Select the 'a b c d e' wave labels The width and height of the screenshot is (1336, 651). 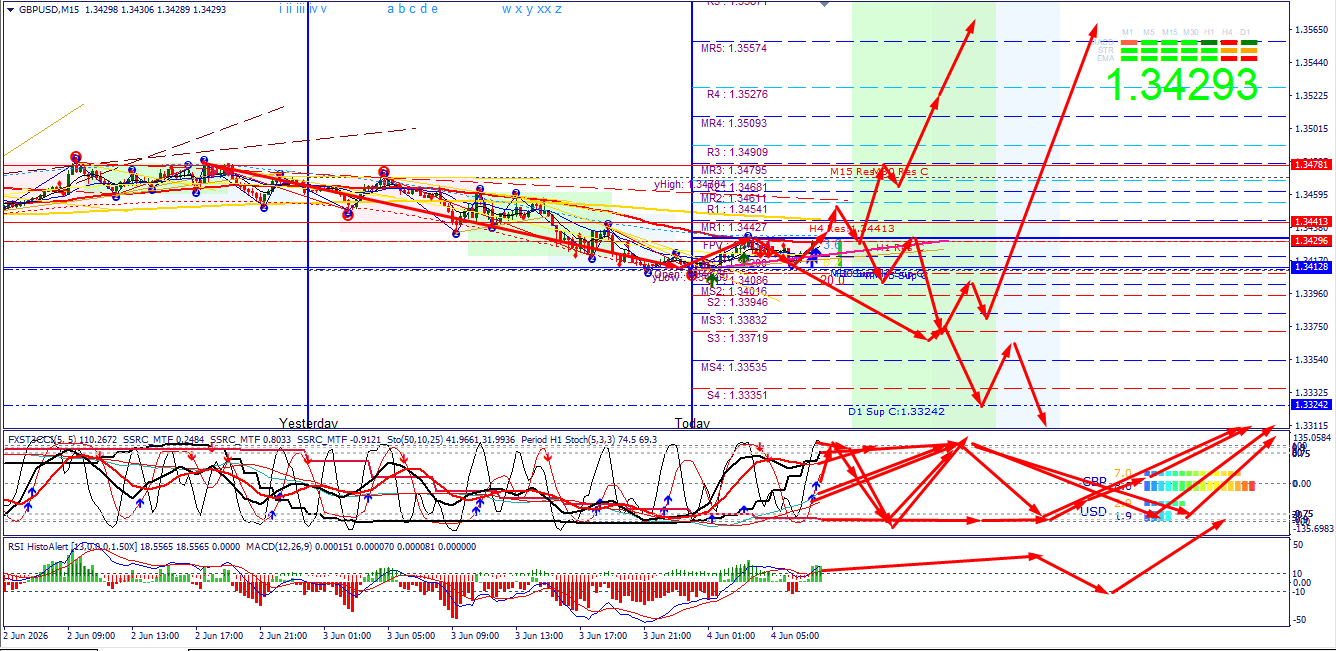click(x=412, y=9)
